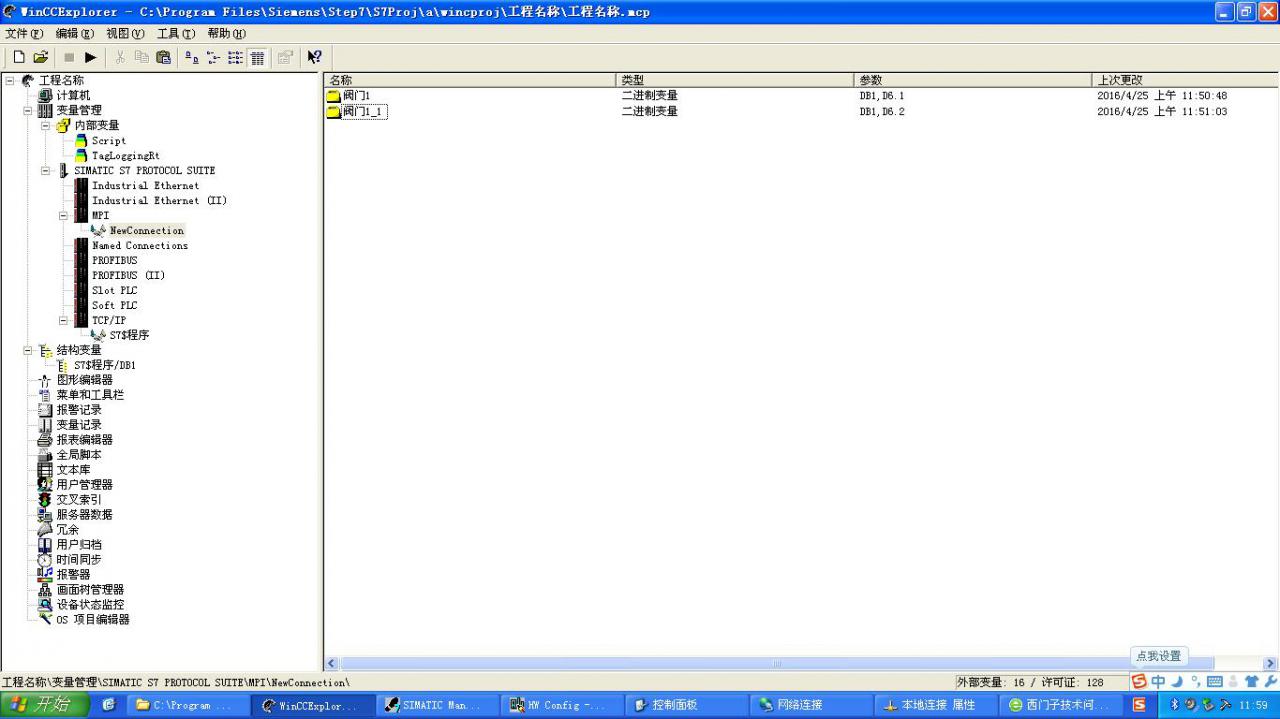This screenshot has height=719, width=1280.
Task: Select 菜单和工具栏 editor entry
Action: (x=90, y=395)
